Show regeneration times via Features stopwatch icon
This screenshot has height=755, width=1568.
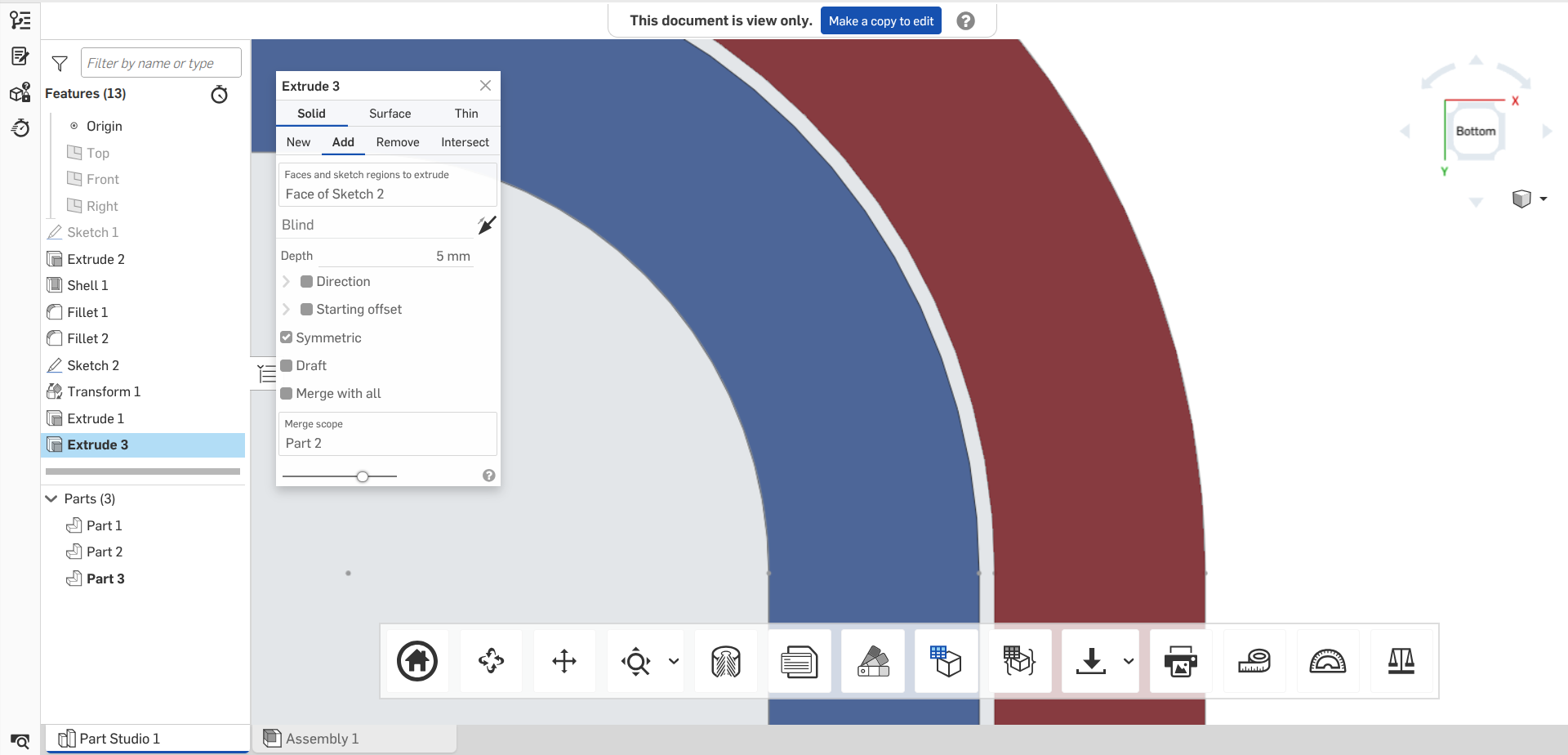click(219, 94)
